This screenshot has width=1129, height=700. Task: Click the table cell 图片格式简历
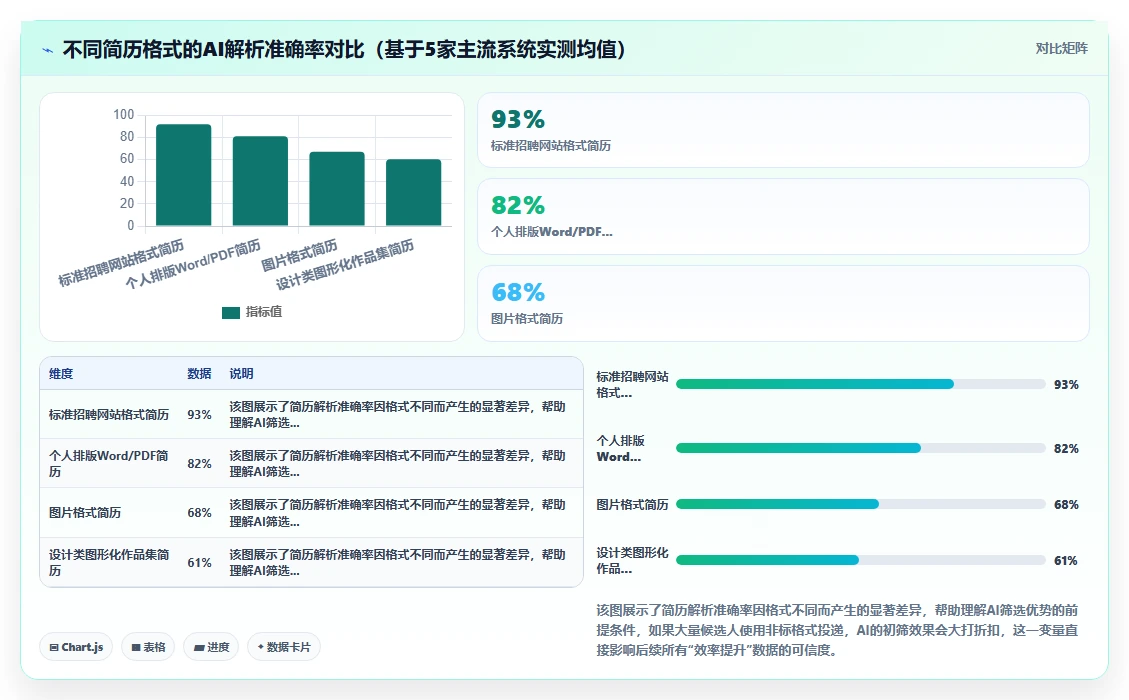(x=85, y=512)
